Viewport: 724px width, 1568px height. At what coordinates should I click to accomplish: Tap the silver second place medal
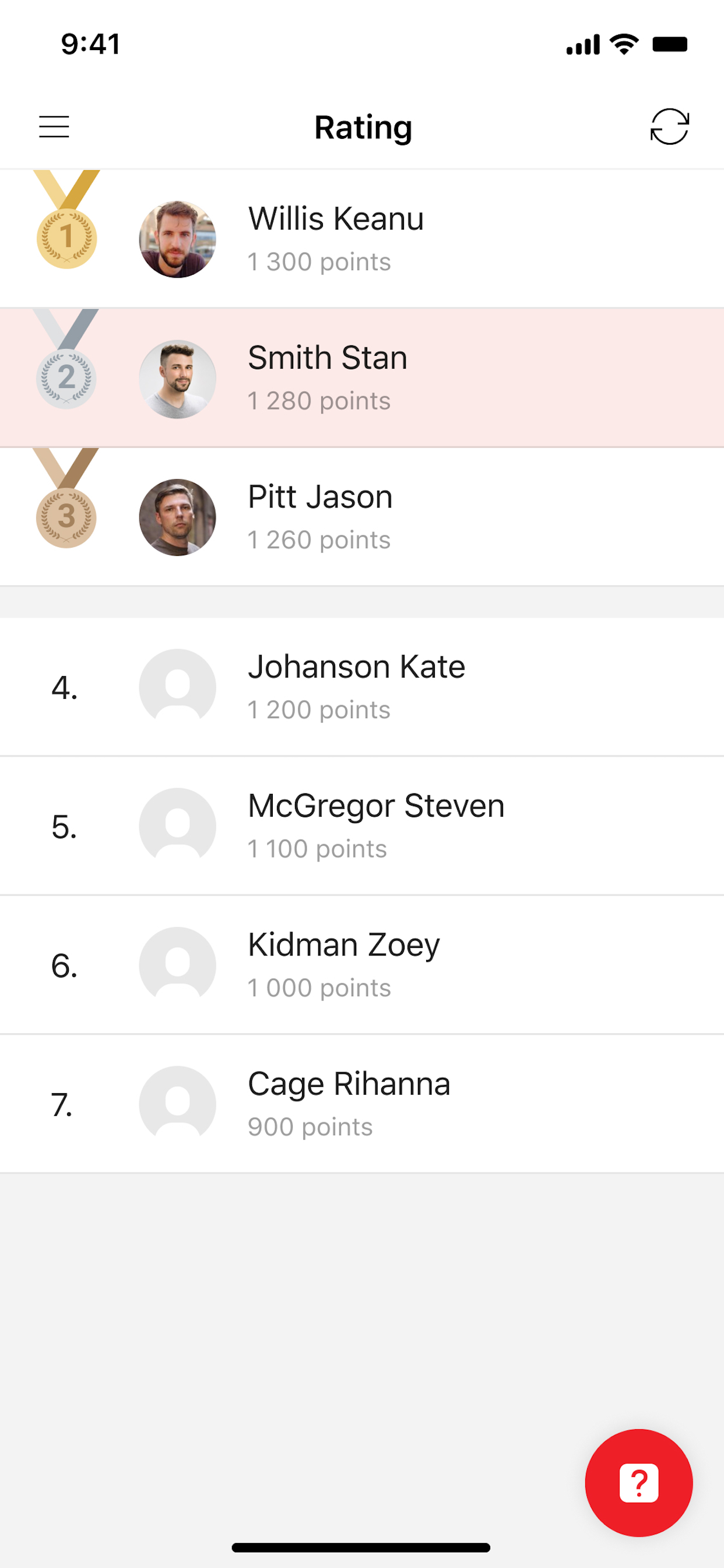pyautogui.click(x=66, y=359)
